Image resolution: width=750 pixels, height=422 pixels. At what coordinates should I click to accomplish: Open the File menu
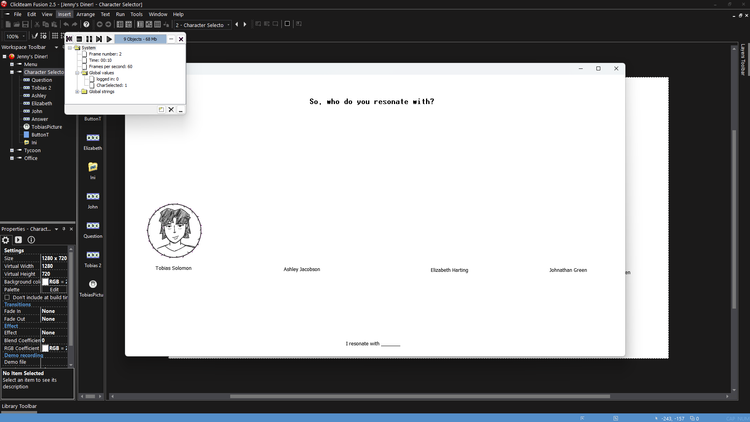pos(18,14)
